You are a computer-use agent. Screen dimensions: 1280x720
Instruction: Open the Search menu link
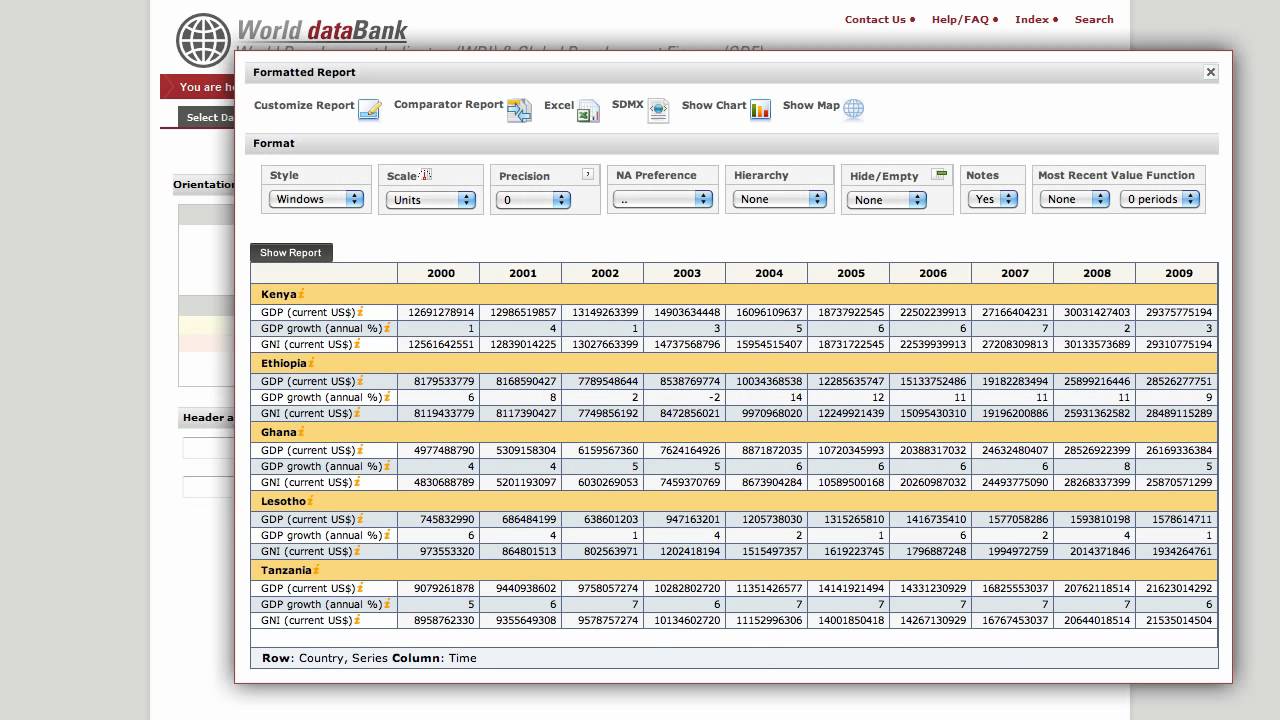coord(1094,19)
